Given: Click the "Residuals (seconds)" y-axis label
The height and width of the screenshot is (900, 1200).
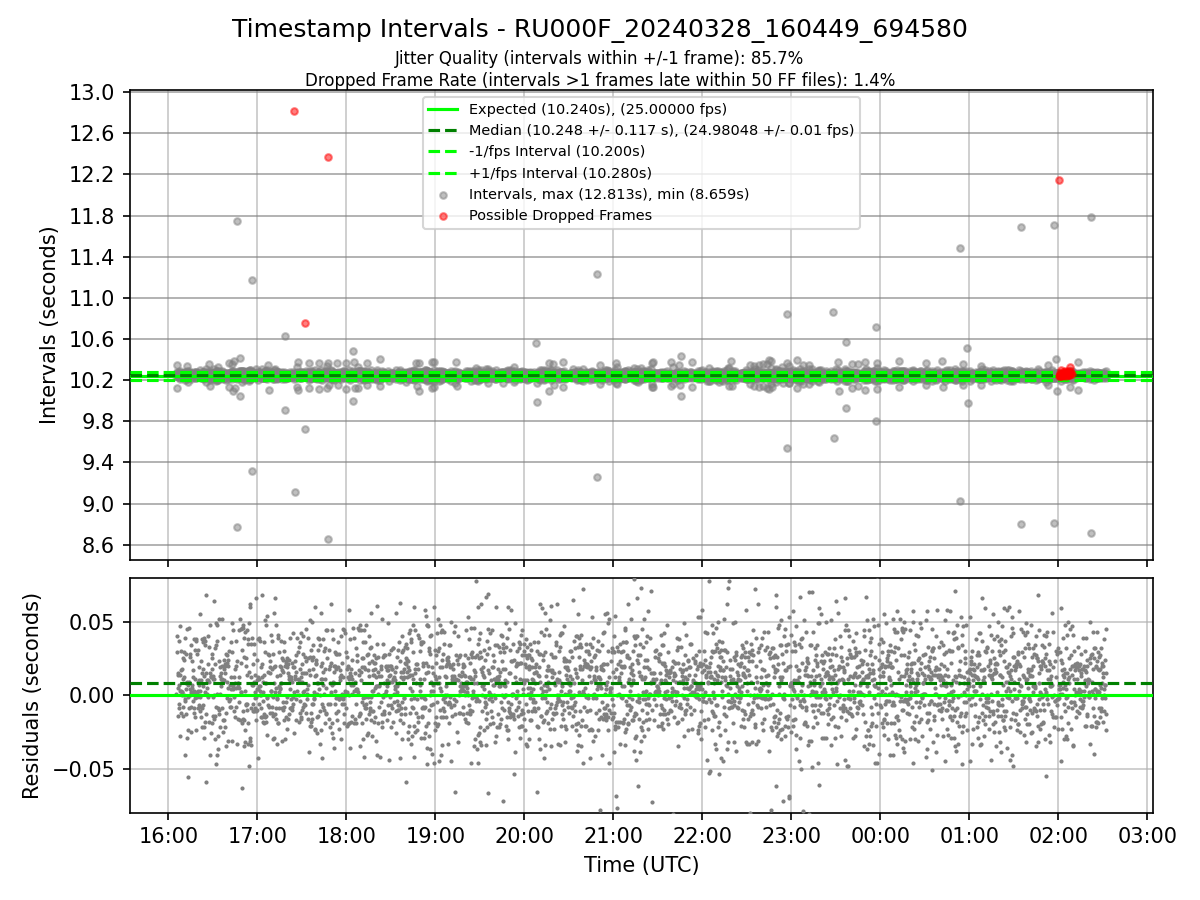Looking at the screenshot, I should (x=31, y=696).
